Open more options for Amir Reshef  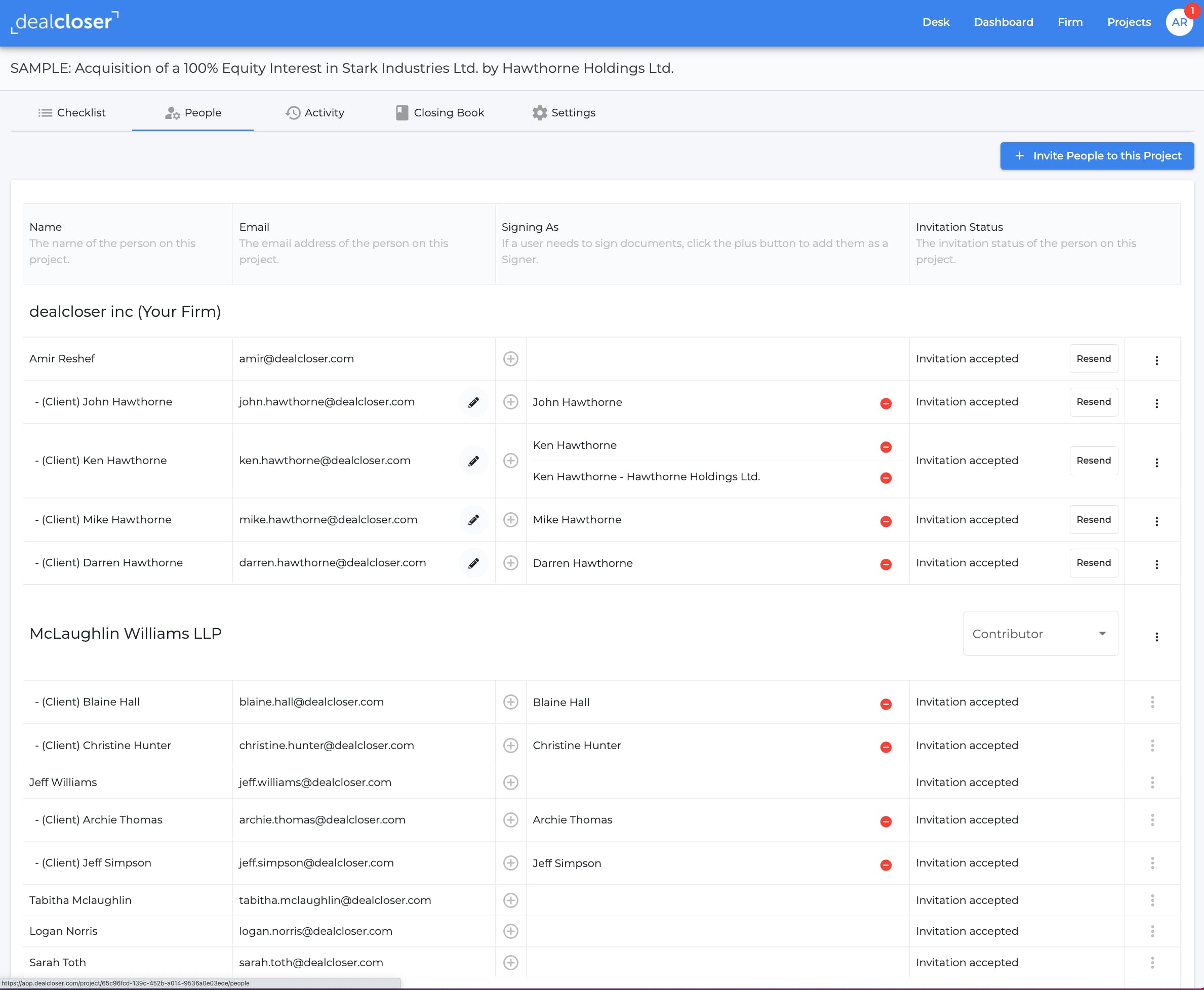tap(1157, 360)
